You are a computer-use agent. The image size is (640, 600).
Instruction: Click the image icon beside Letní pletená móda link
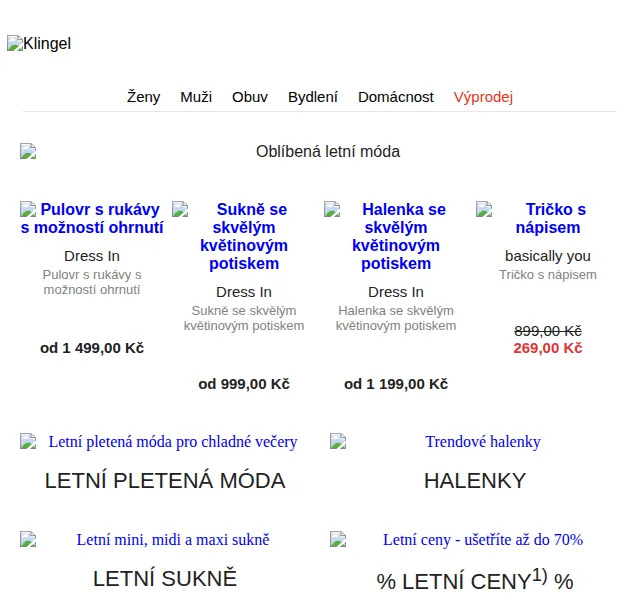click(28, 441)
